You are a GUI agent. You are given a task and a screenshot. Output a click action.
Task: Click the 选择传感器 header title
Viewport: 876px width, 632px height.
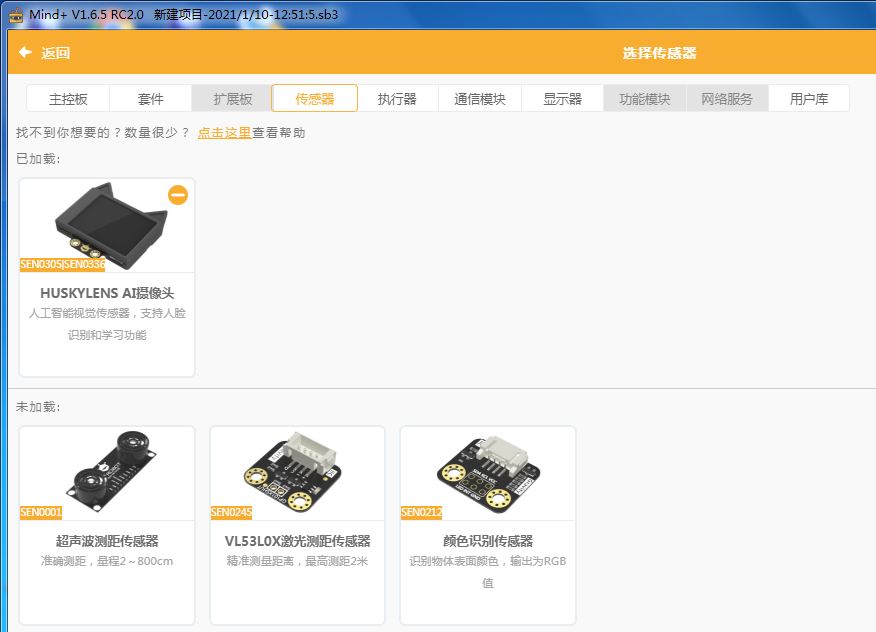pos(659,53)
